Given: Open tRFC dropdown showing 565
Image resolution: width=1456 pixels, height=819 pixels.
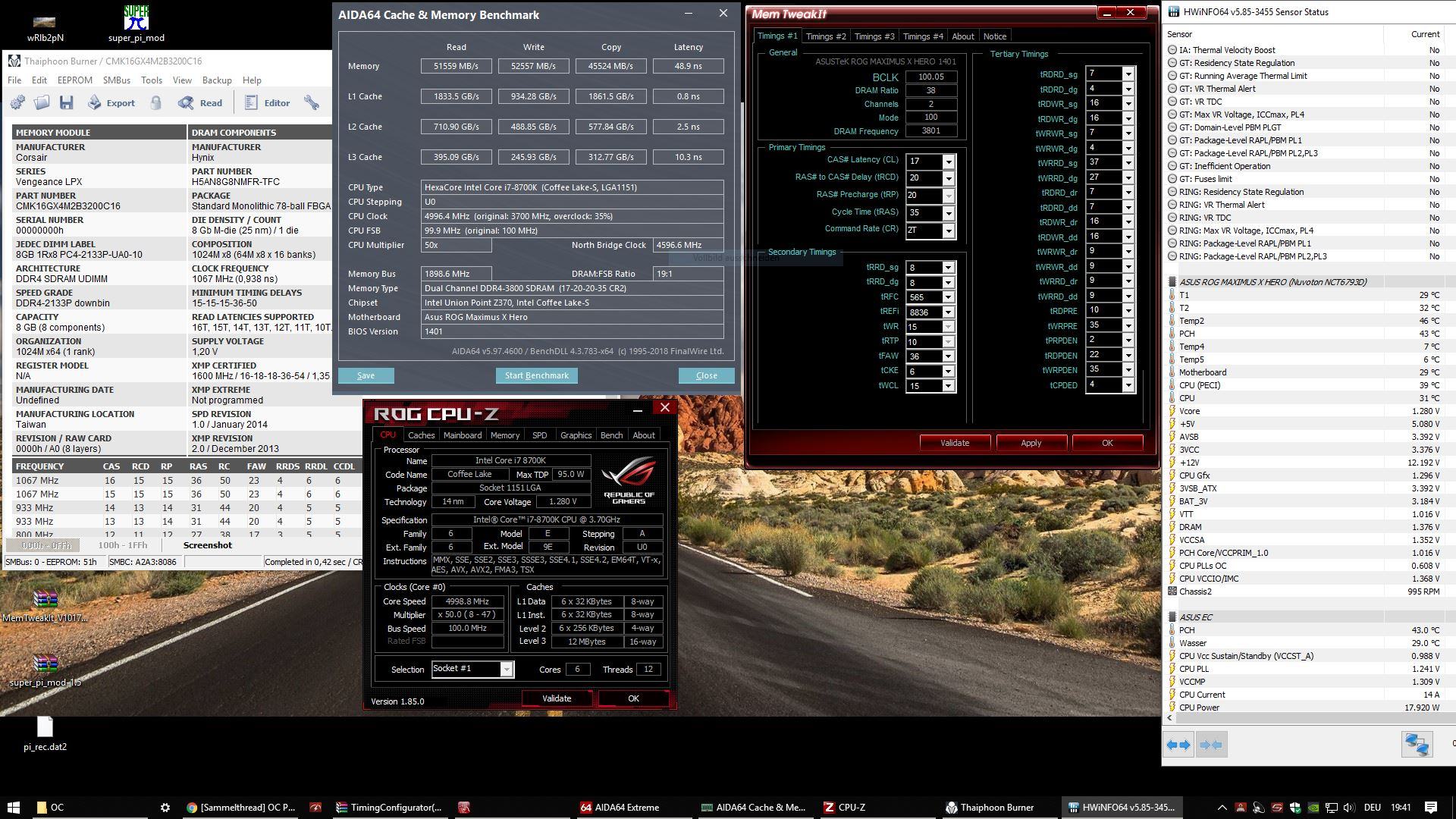Looking at the screenshot, I should click(948, 297).
